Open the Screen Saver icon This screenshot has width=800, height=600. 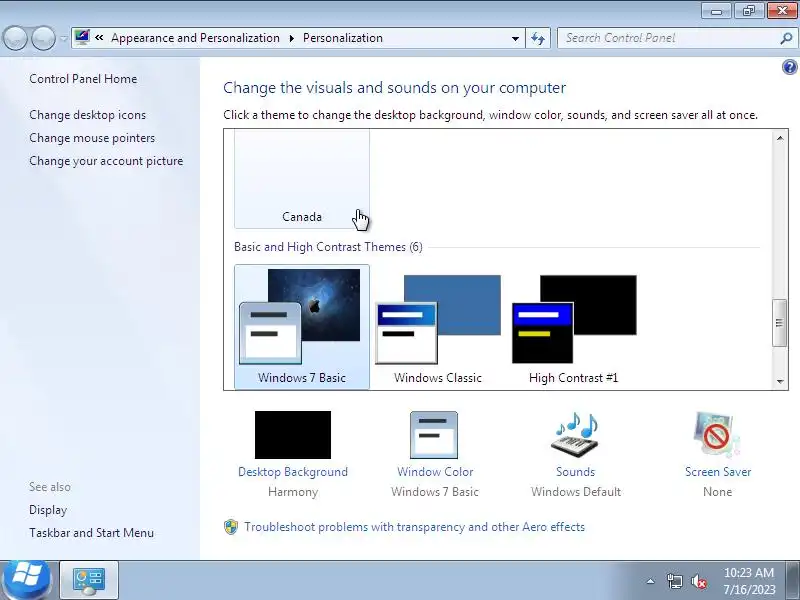click(717, 435)
